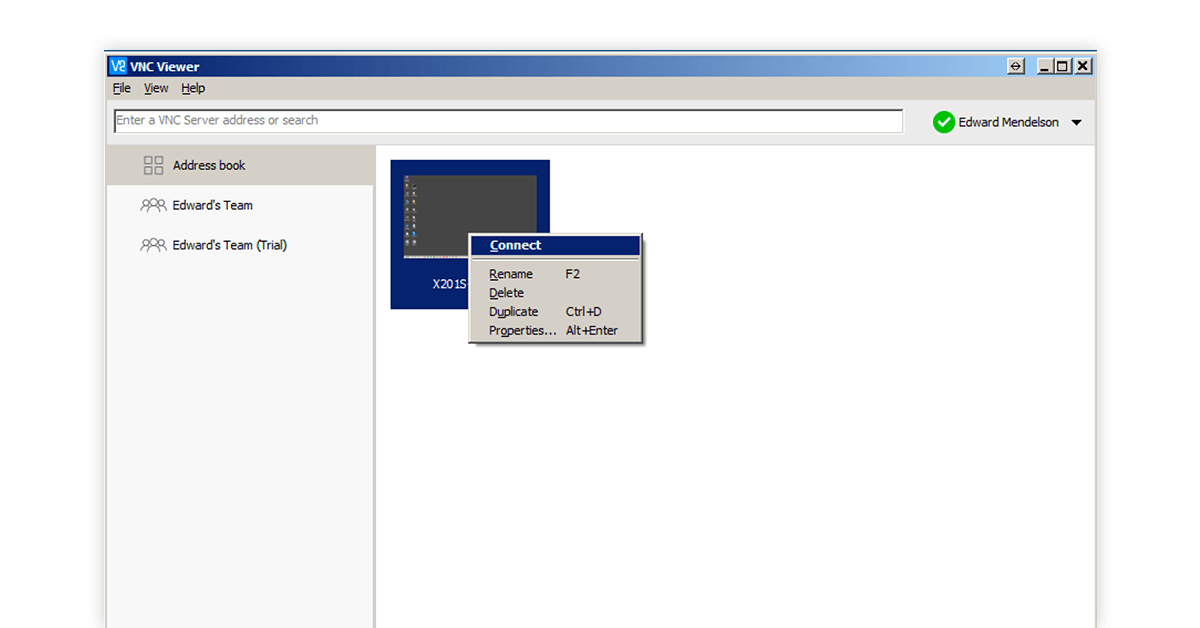Image resolution: width=1200 pixels, height=628 pixels.
Task: Open the View menu
Action: coord(156,88)
